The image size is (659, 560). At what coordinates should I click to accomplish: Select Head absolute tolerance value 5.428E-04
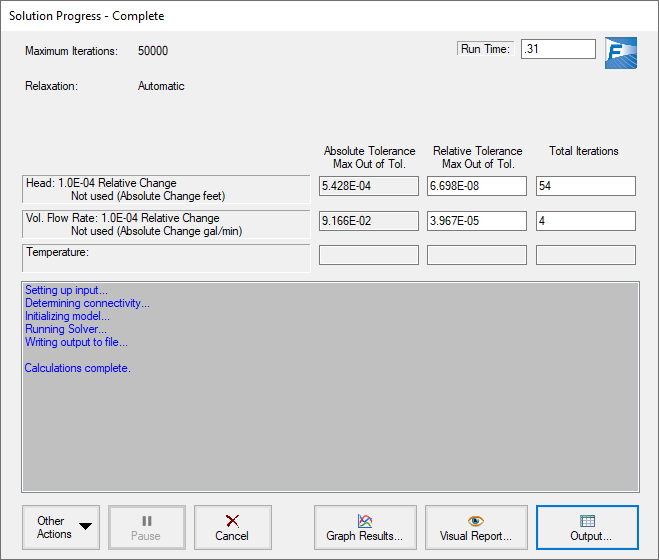(368, 186)
